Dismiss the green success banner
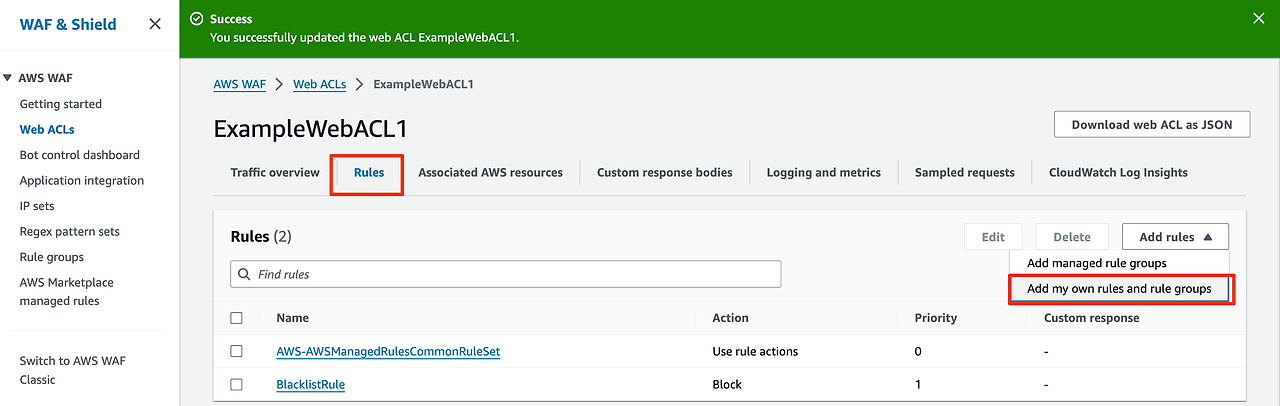Image resolution: width=1280 pixels, height=406 pixels. click(x=1258, y=18)
